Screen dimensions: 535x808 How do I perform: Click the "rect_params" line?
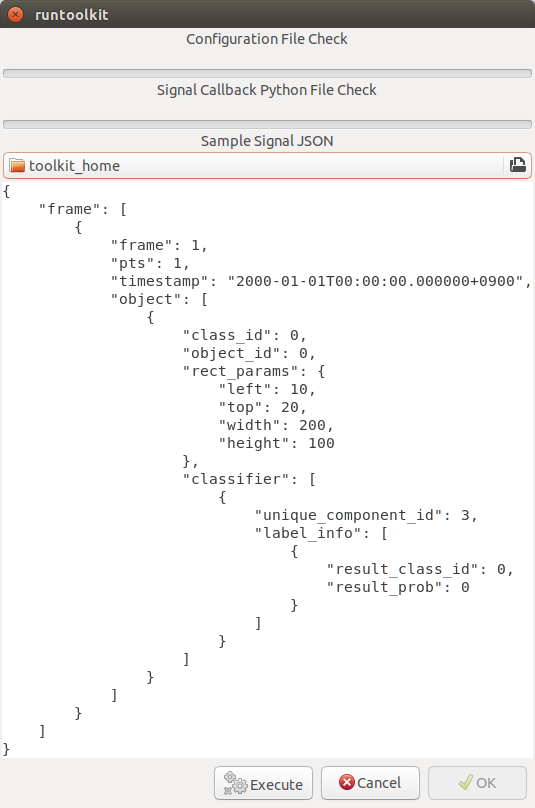pos(254,372)
